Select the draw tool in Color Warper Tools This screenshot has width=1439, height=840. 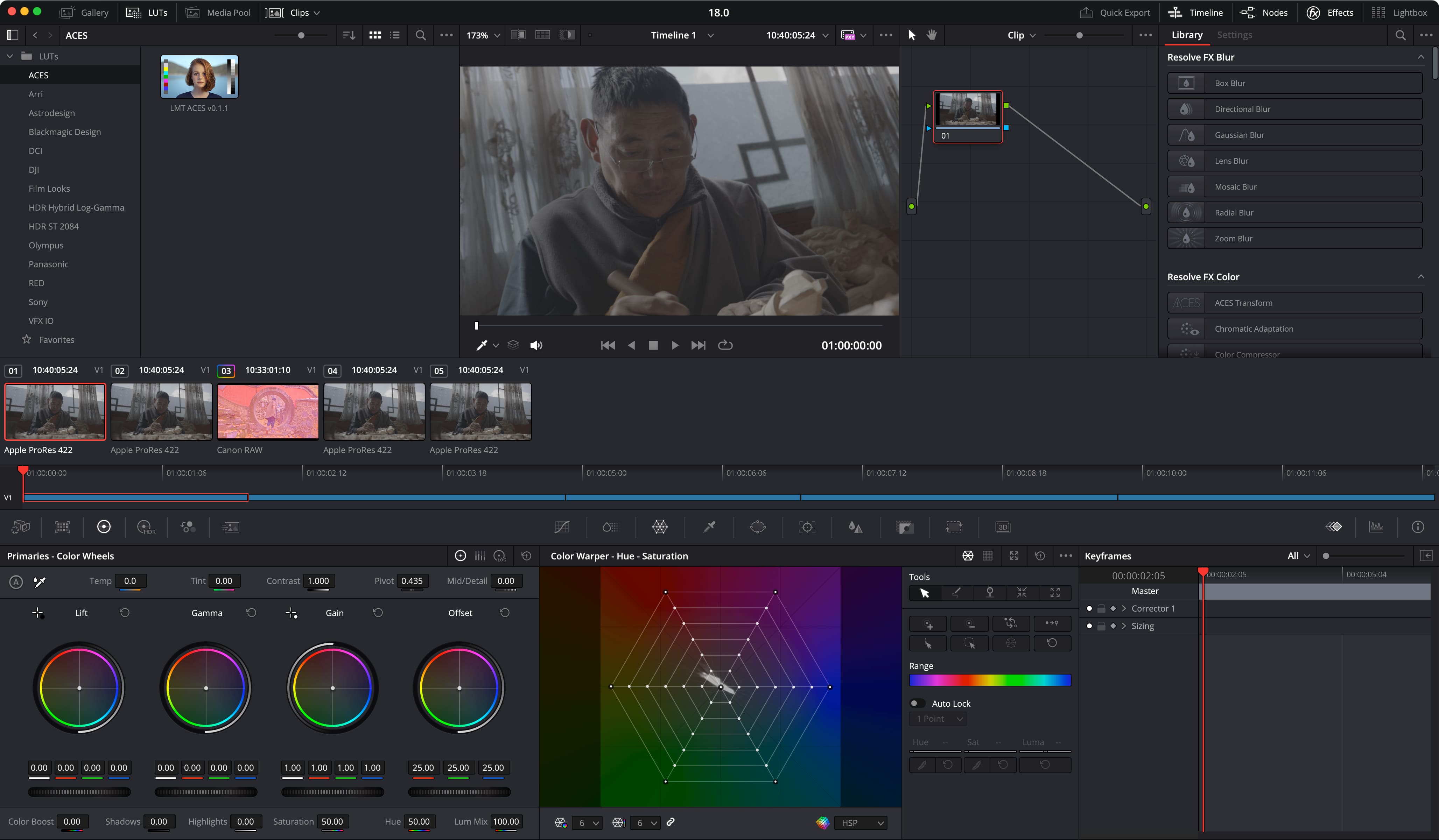point(957,593)
